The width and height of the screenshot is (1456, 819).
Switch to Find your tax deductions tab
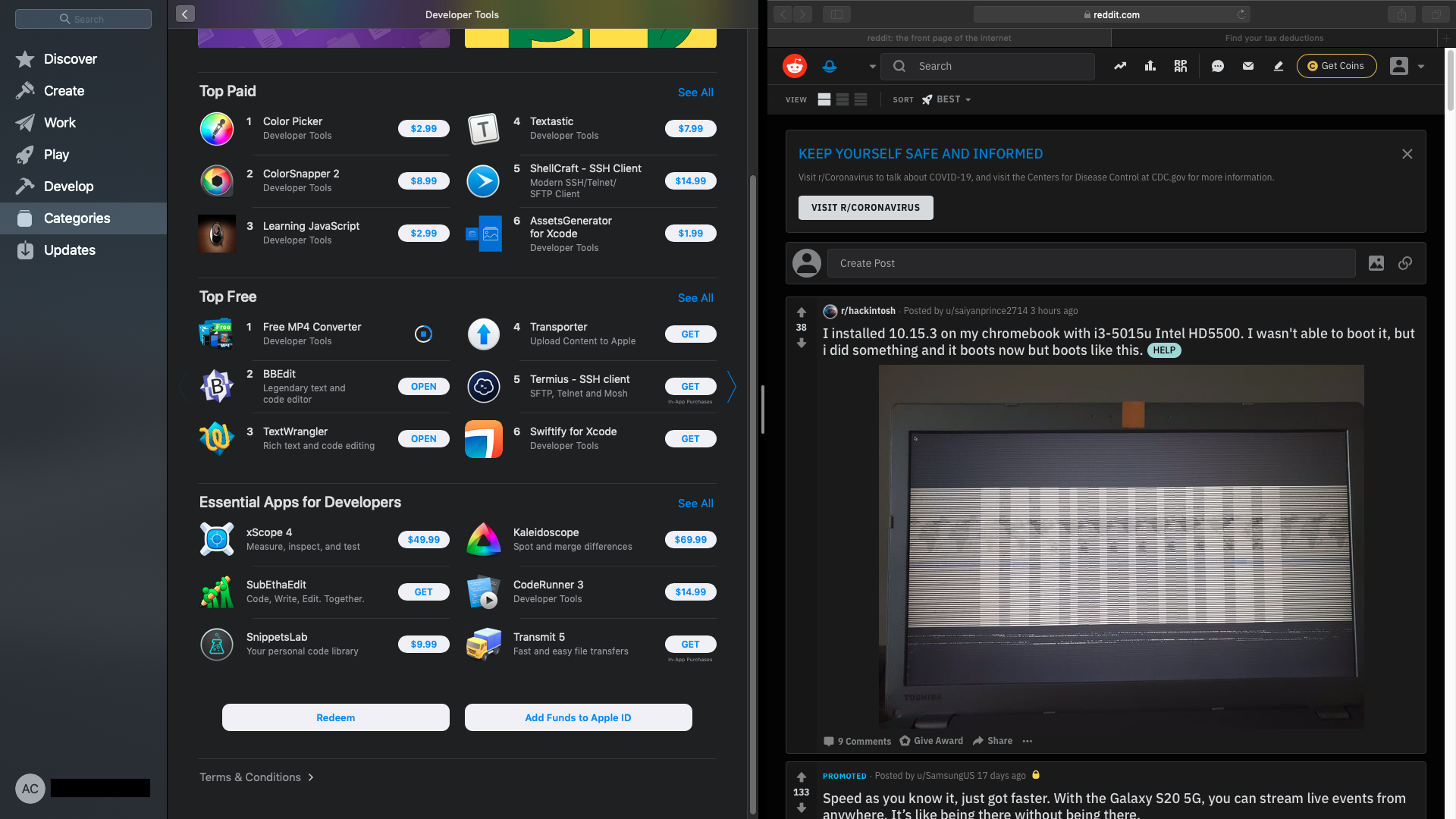(x=1274, y=38)
